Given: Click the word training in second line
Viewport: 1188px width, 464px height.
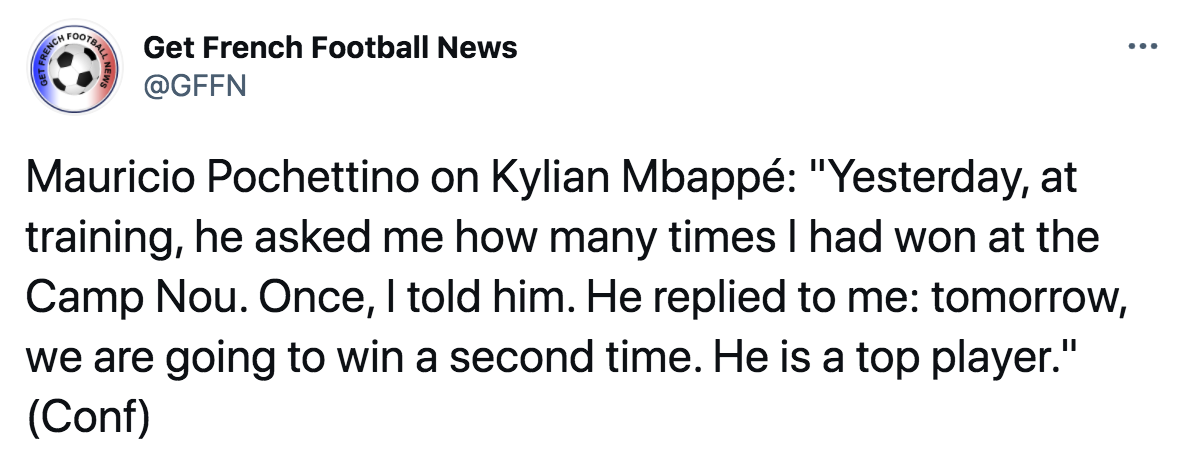Looking at the screenshot, I should click(104, 240).
